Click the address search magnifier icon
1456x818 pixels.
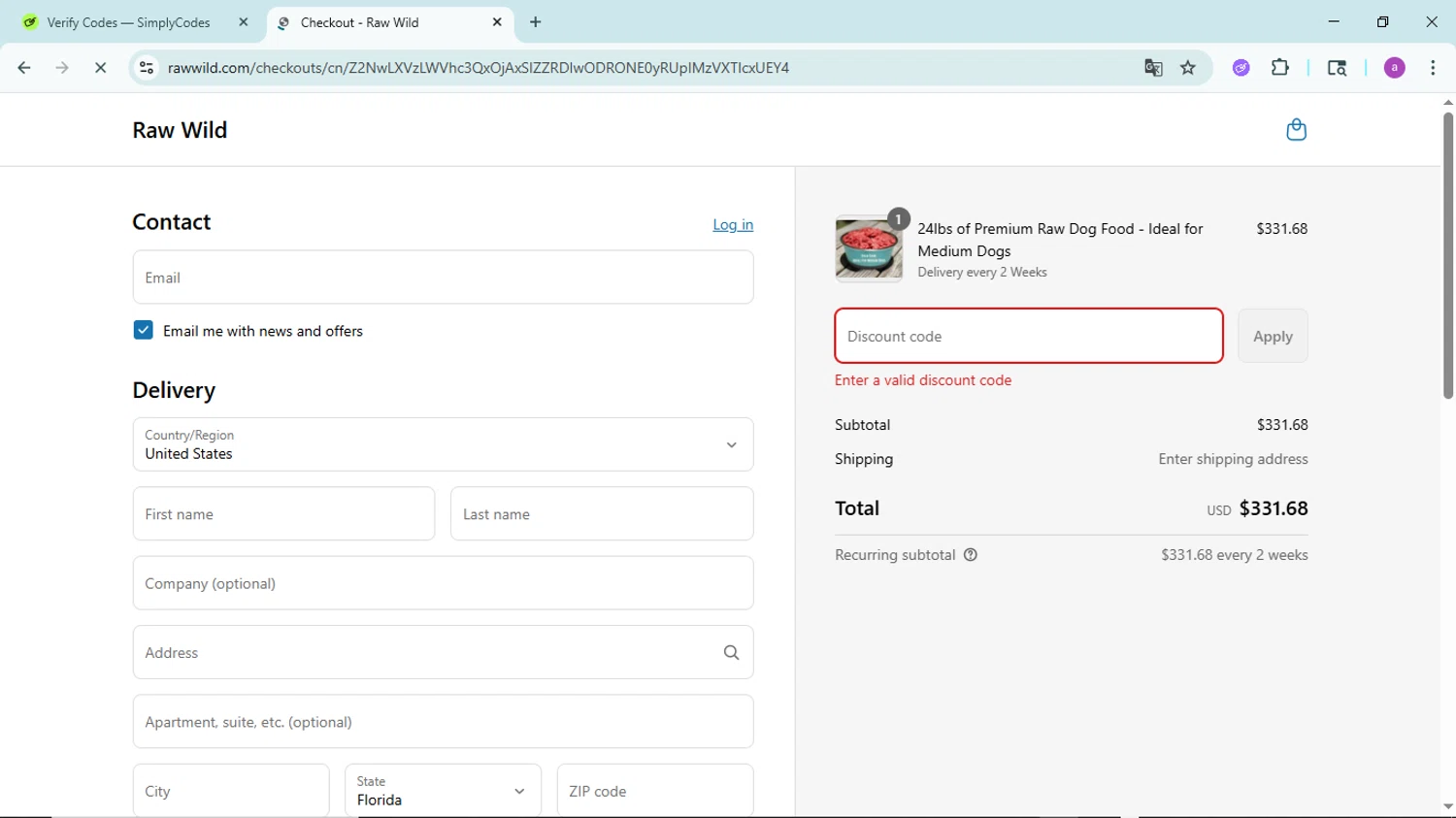point(731,653)
